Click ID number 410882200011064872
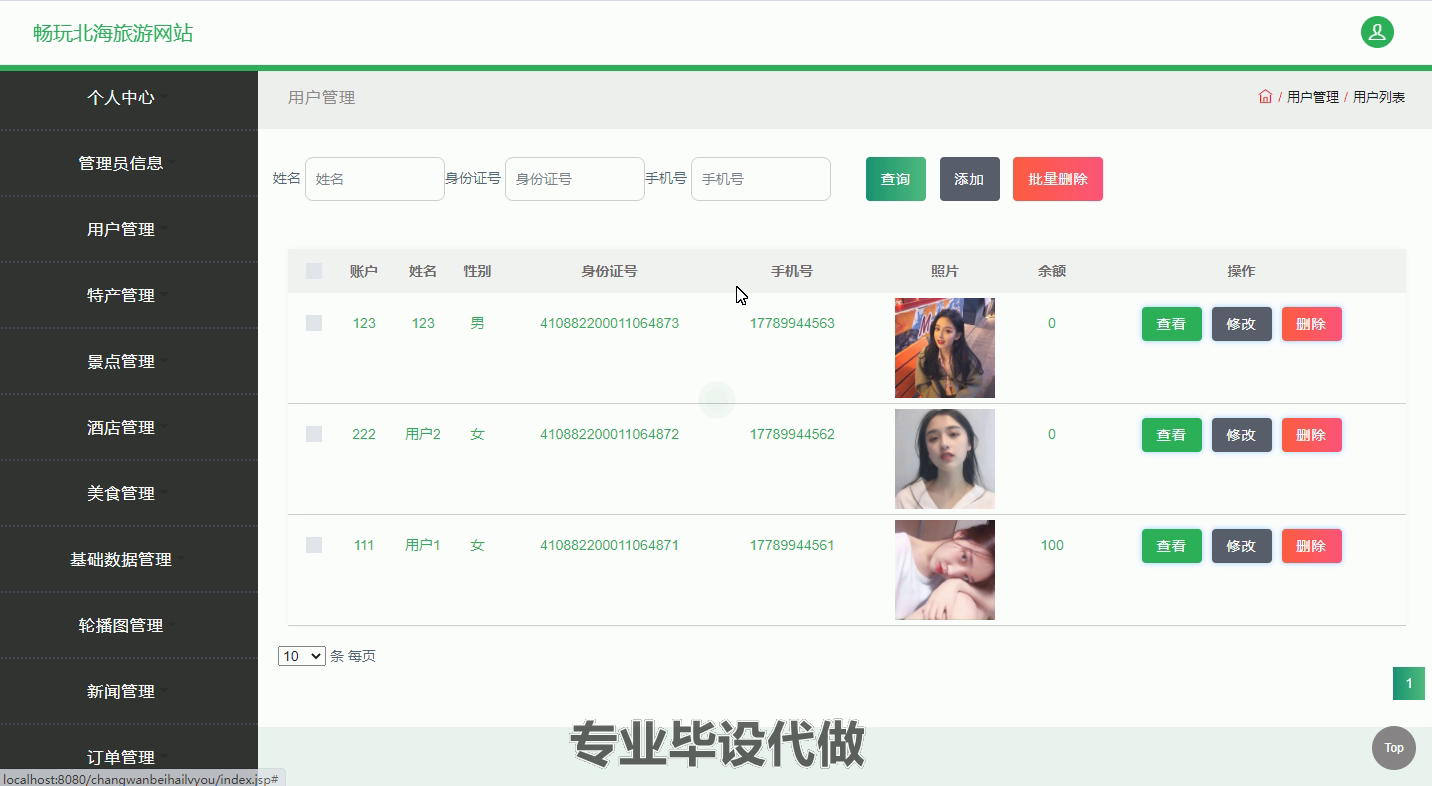Screen dimensions: 1432x786 pyautogui.click(x=610, y=434)
